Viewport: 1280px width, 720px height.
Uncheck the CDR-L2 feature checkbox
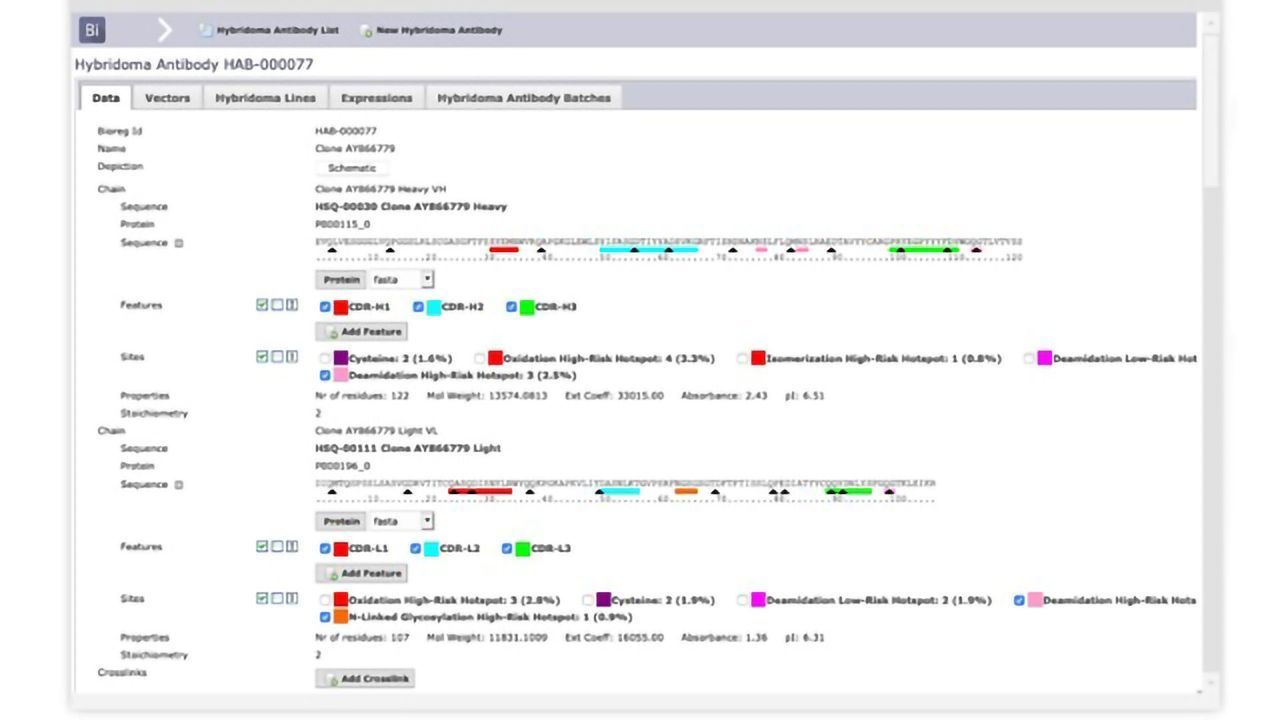415,548
